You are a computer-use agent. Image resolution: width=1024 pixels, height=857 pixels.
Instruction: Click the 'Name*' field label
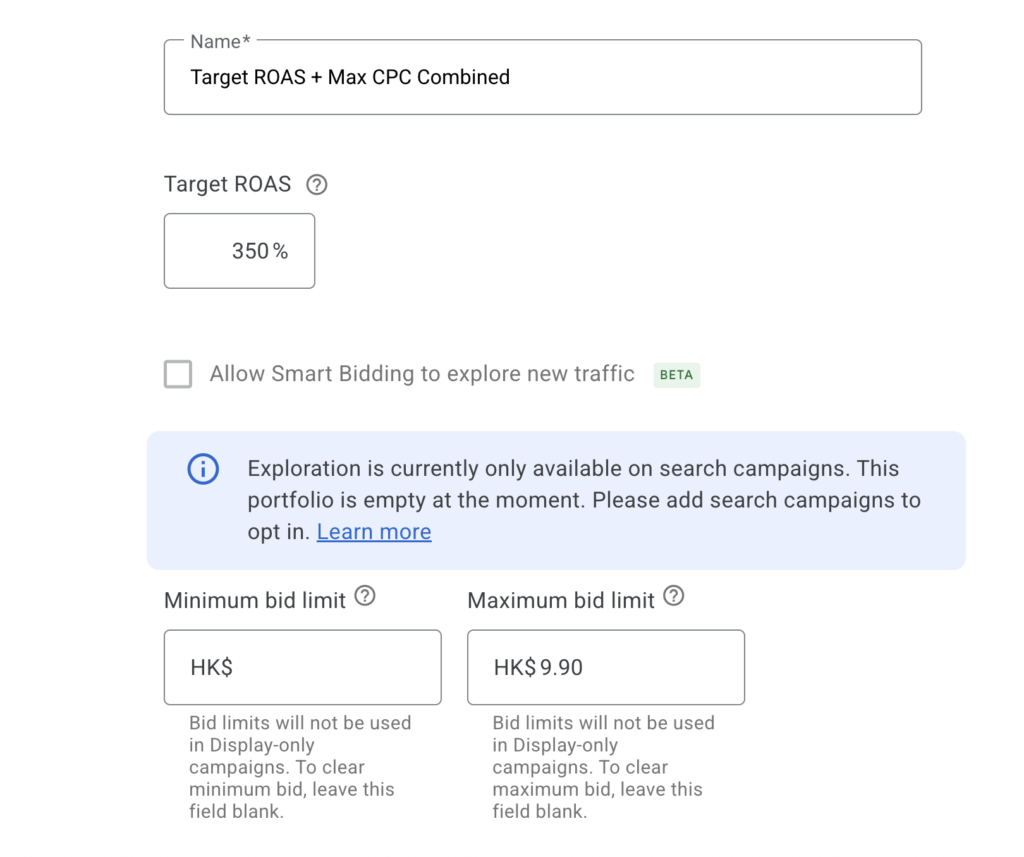pyautogui.click(x=221, y=42)
